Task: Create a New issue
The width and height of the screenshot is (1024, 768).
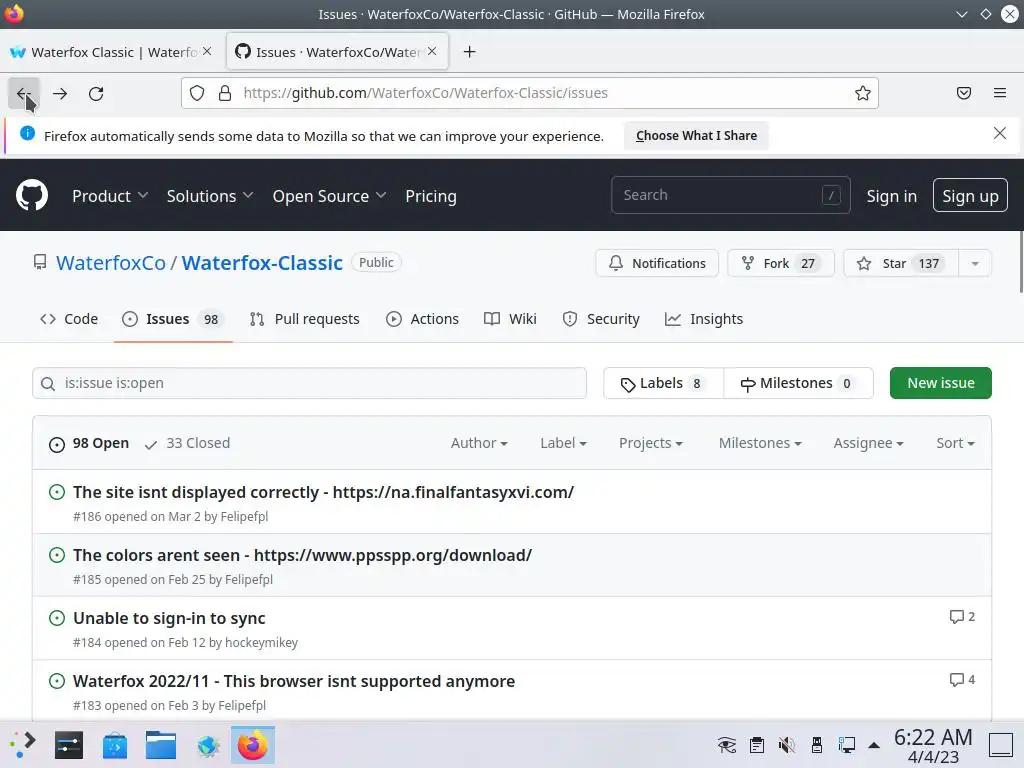Action: (940, 383)
